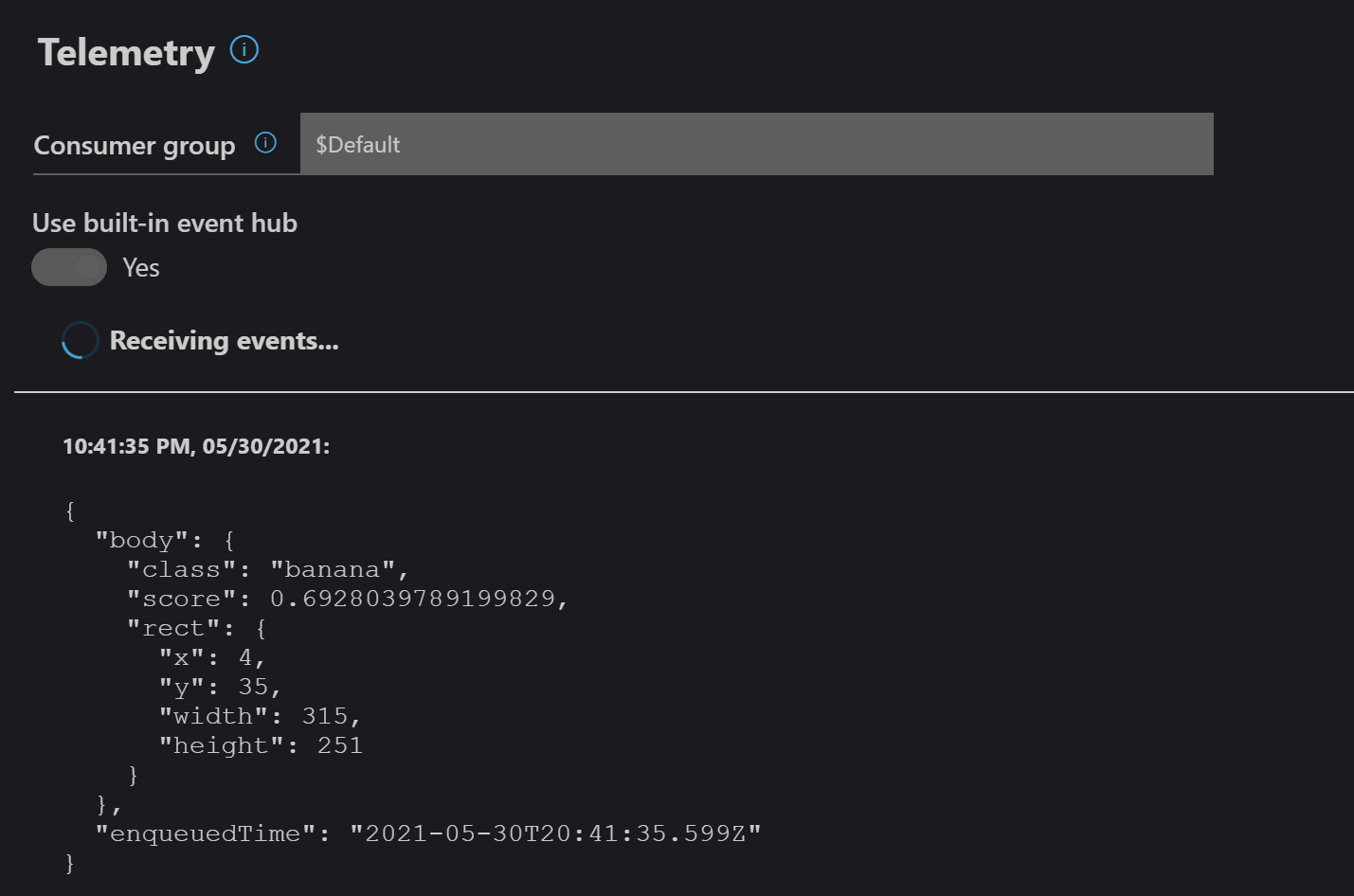Click the "rect" key in the JSON
Viewport: 1354px width, 896px height.
[173, 628]
